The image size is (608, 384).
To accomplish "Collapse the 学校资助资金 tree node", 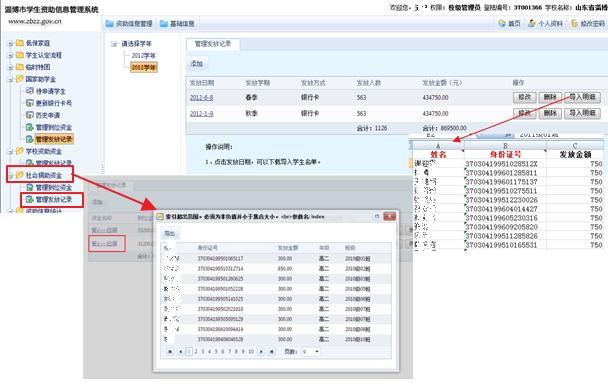I will pyautogui.click(x=10, y=151).
